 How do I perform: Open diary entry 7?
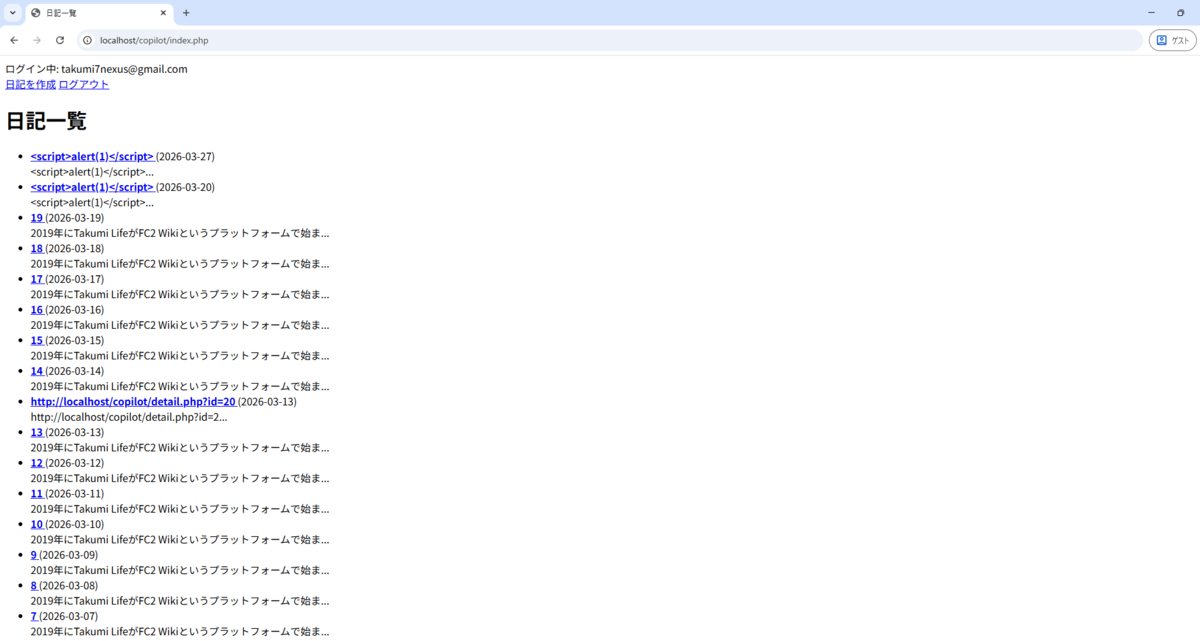coord(34,616)
